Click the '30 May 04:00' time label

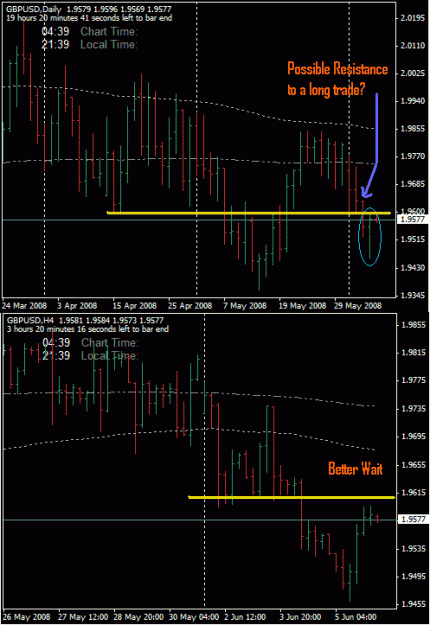coord(194,617)
